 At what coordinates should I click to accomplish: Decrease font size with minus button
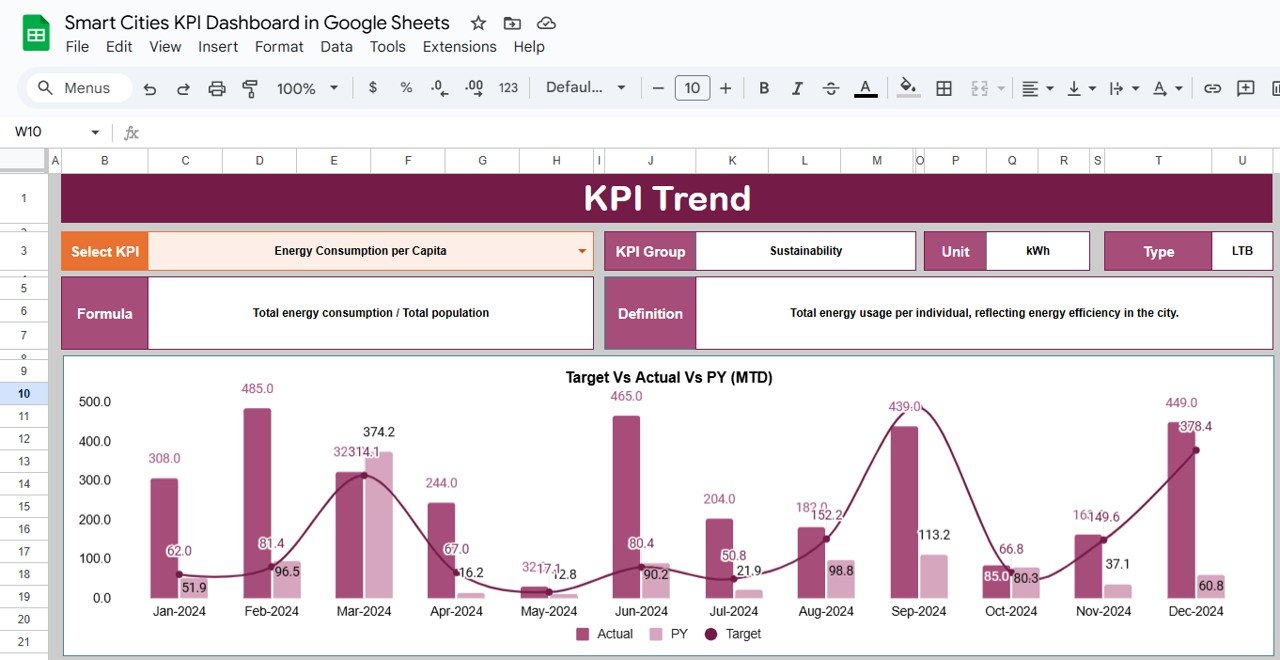coord(658,88)
